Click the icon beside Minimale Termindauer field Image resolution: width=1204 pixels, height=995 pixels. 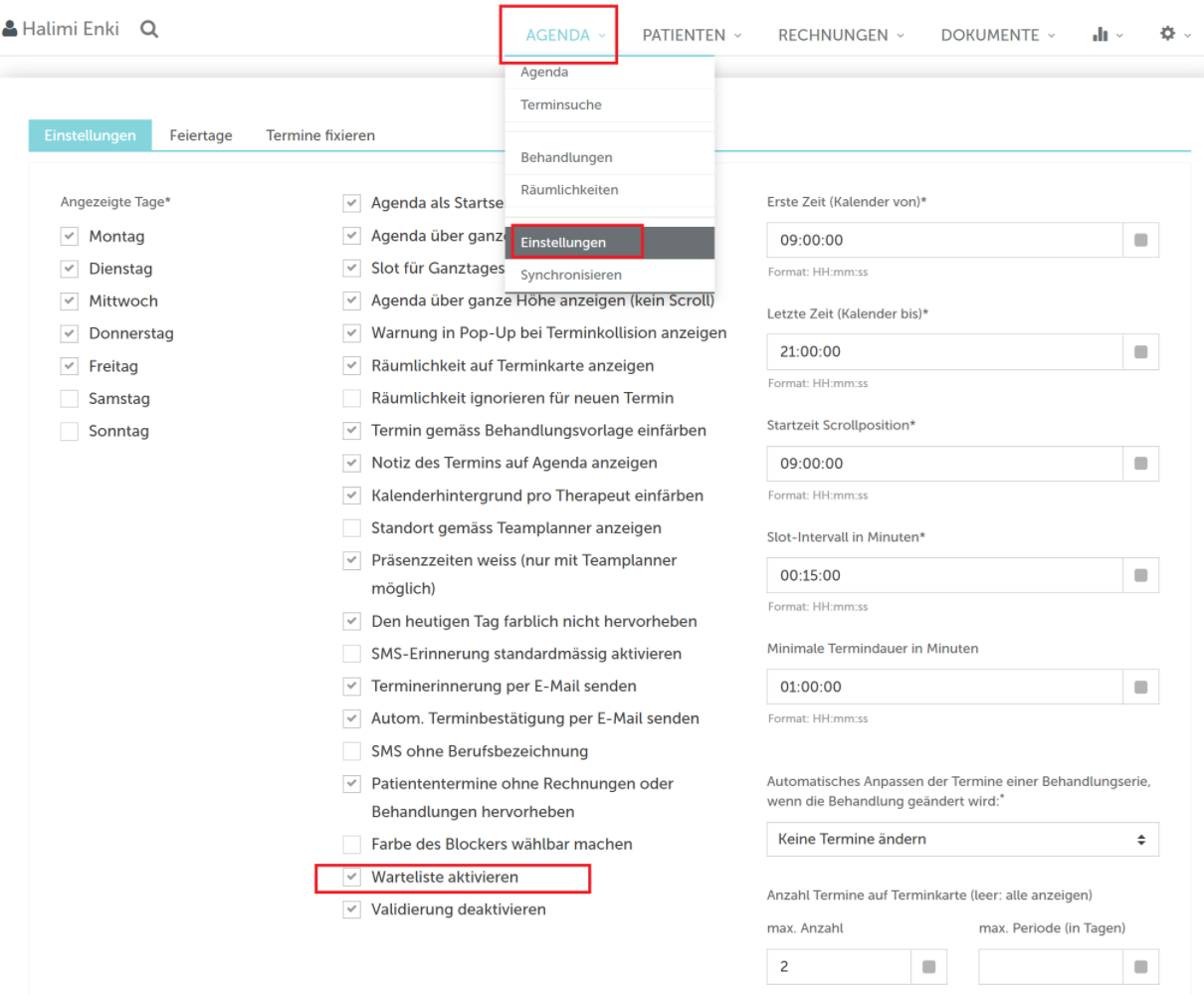tap(1141, 687)
